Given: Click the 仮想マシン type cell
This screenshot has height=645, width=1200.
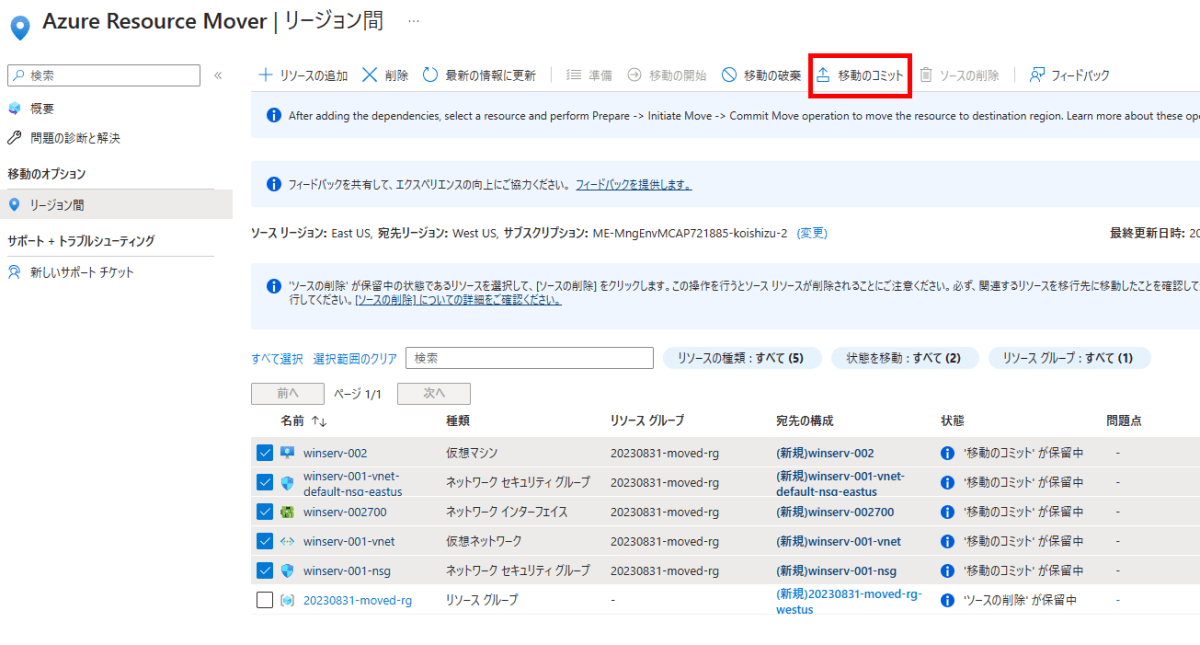Looking at the screenshot, I should coord(471,453).
